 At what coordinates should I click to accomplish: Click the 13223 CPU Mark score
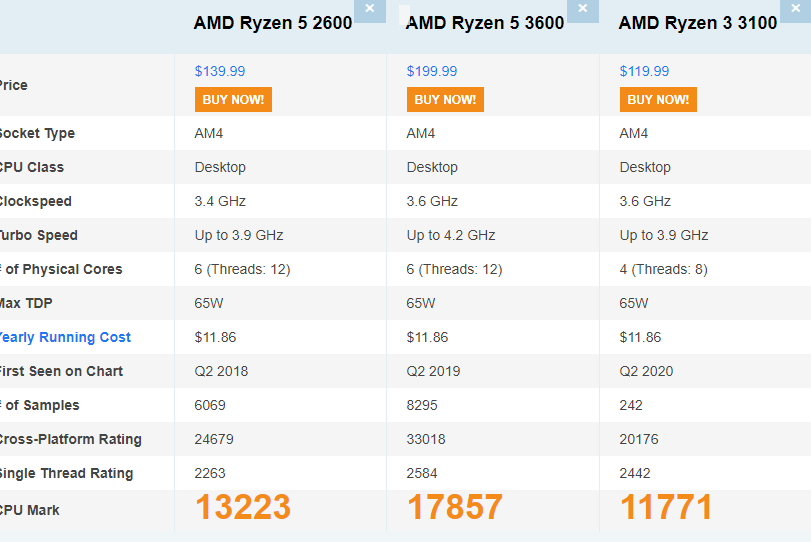243,508
